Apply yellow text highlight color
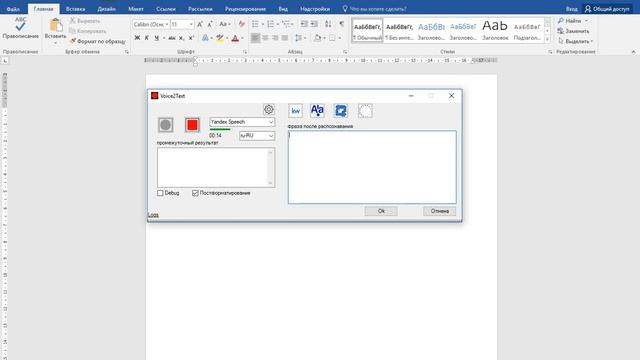Viewport: 640px width, 360px height. coord(220,38)
